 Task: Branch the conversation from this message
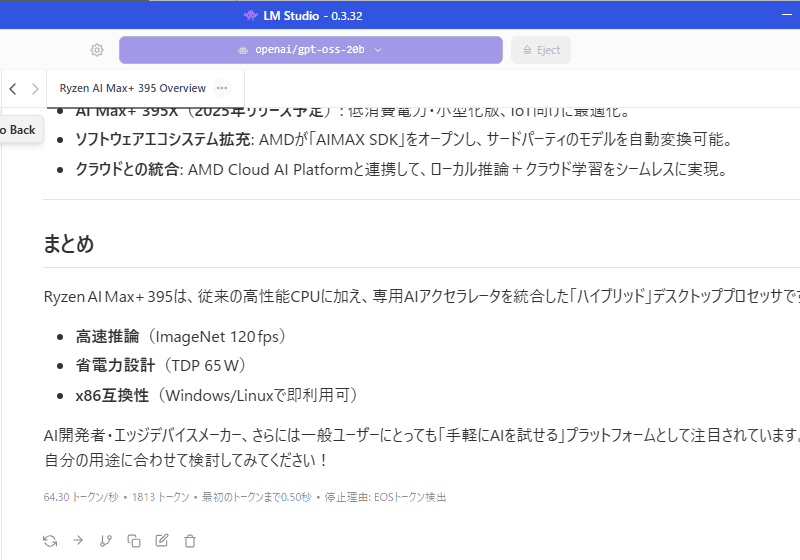(x=106, y=541)
